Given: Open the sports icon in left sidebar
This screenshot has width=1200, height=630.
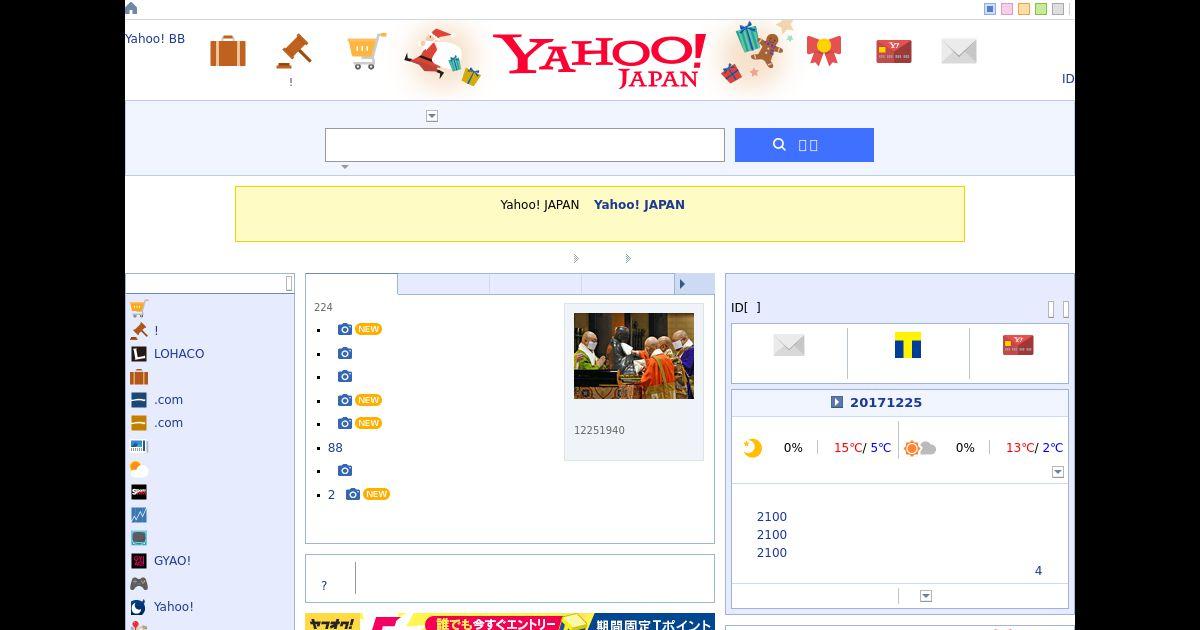Looking at the screenshot, I should (x=139, y=492).
